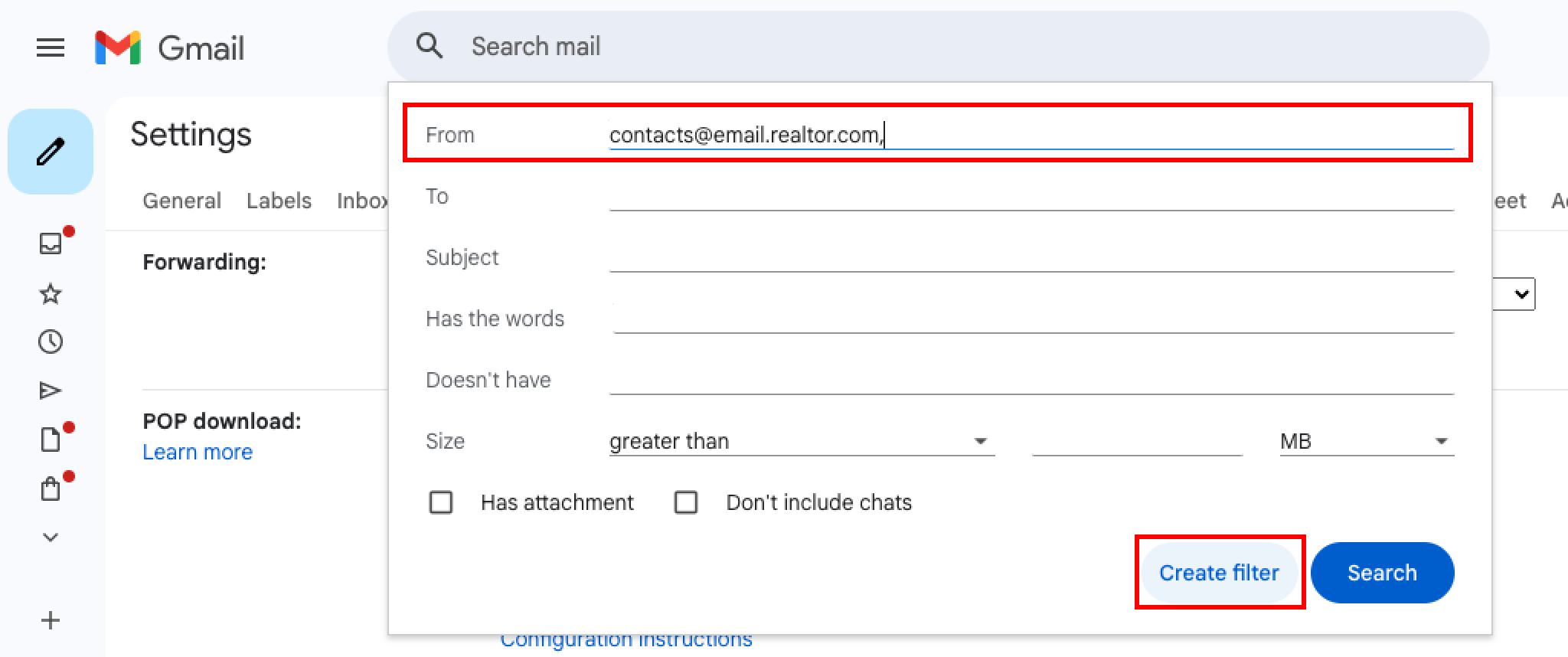This screenshot has height=657, width=1568.
Task: Click the search magnifier icon
Action: (430, 46)
